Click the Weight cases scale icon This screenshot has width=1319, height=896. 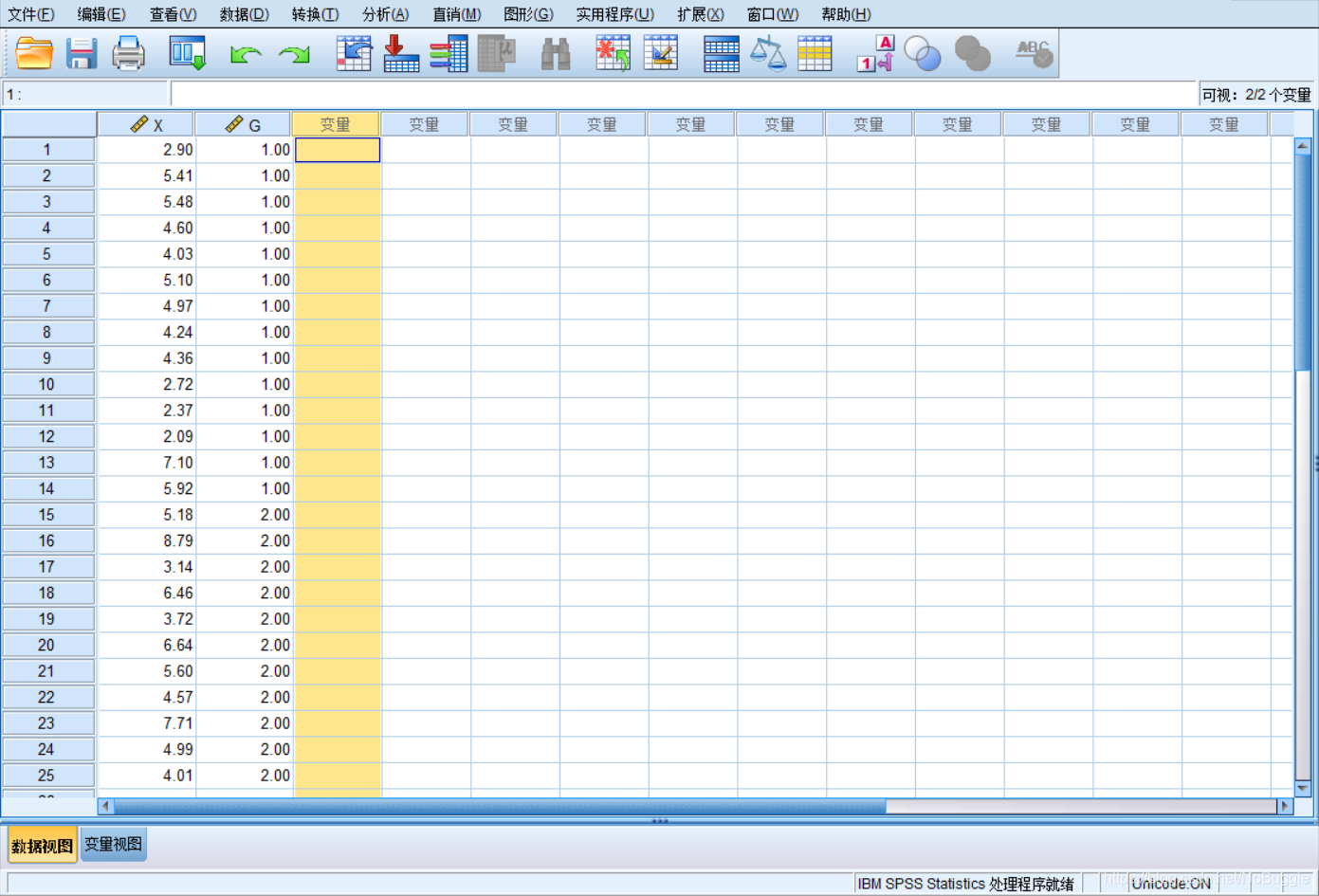(x=768, y=53)
